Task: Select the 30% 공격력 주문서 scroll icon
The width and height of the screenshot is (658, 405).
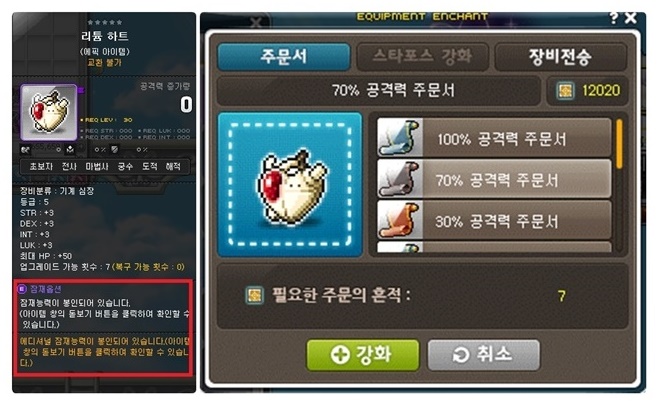Action: tap(400, 220)
